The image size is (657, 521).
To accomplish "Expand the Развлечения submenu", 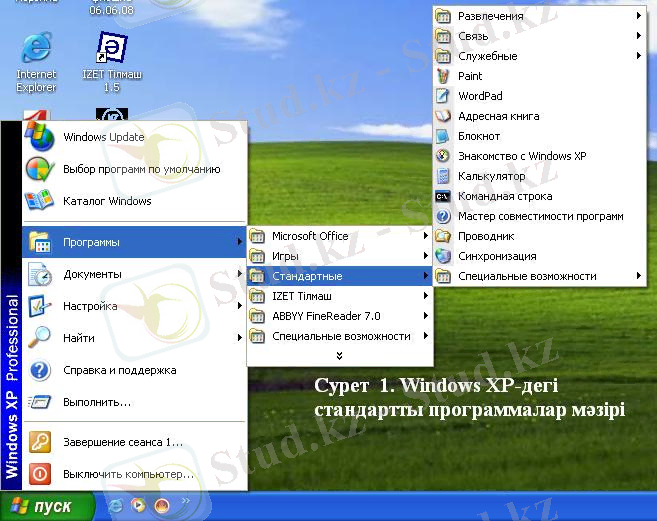I will tap(490, 16).
